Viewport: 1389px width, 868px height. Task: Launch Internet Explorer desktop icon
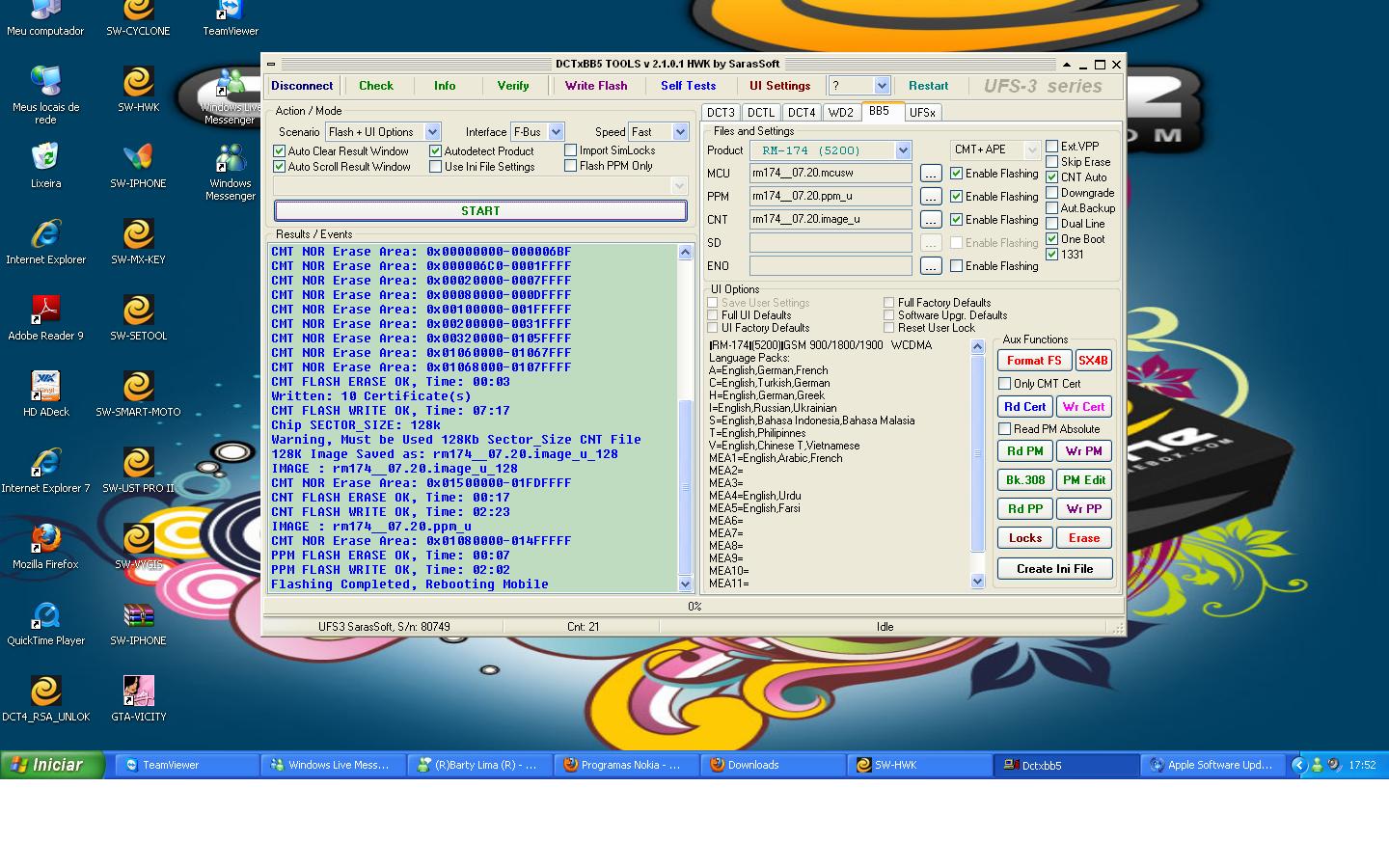(45, 240)
